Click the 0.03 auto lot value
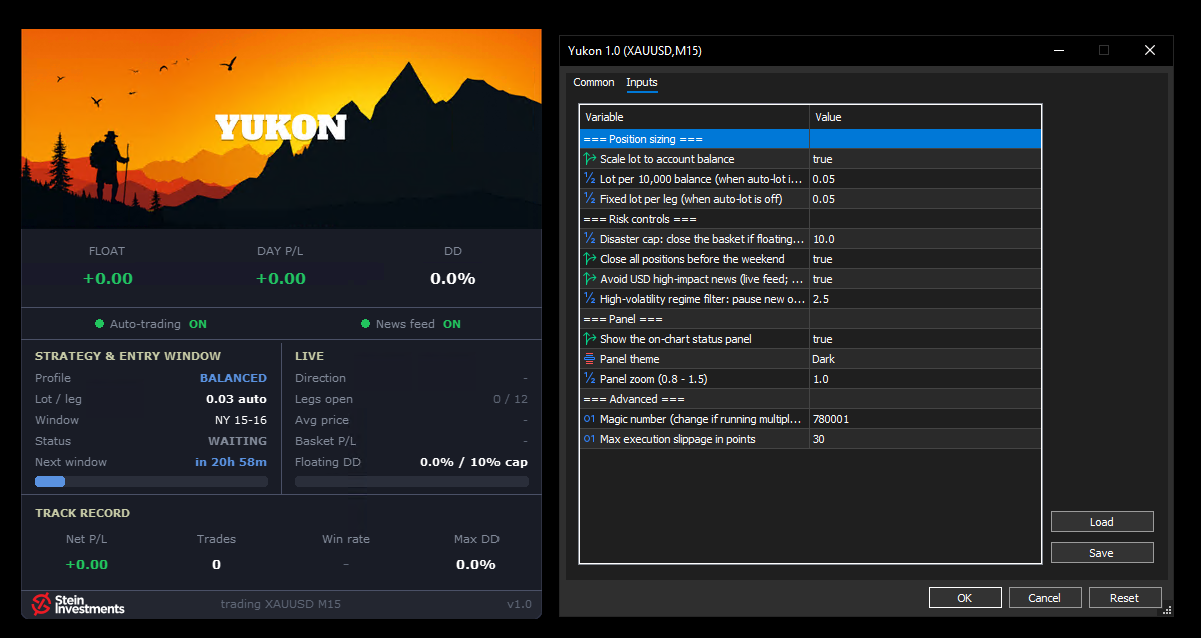Screen dimensions: 1201x638 [x=236, y=399]
